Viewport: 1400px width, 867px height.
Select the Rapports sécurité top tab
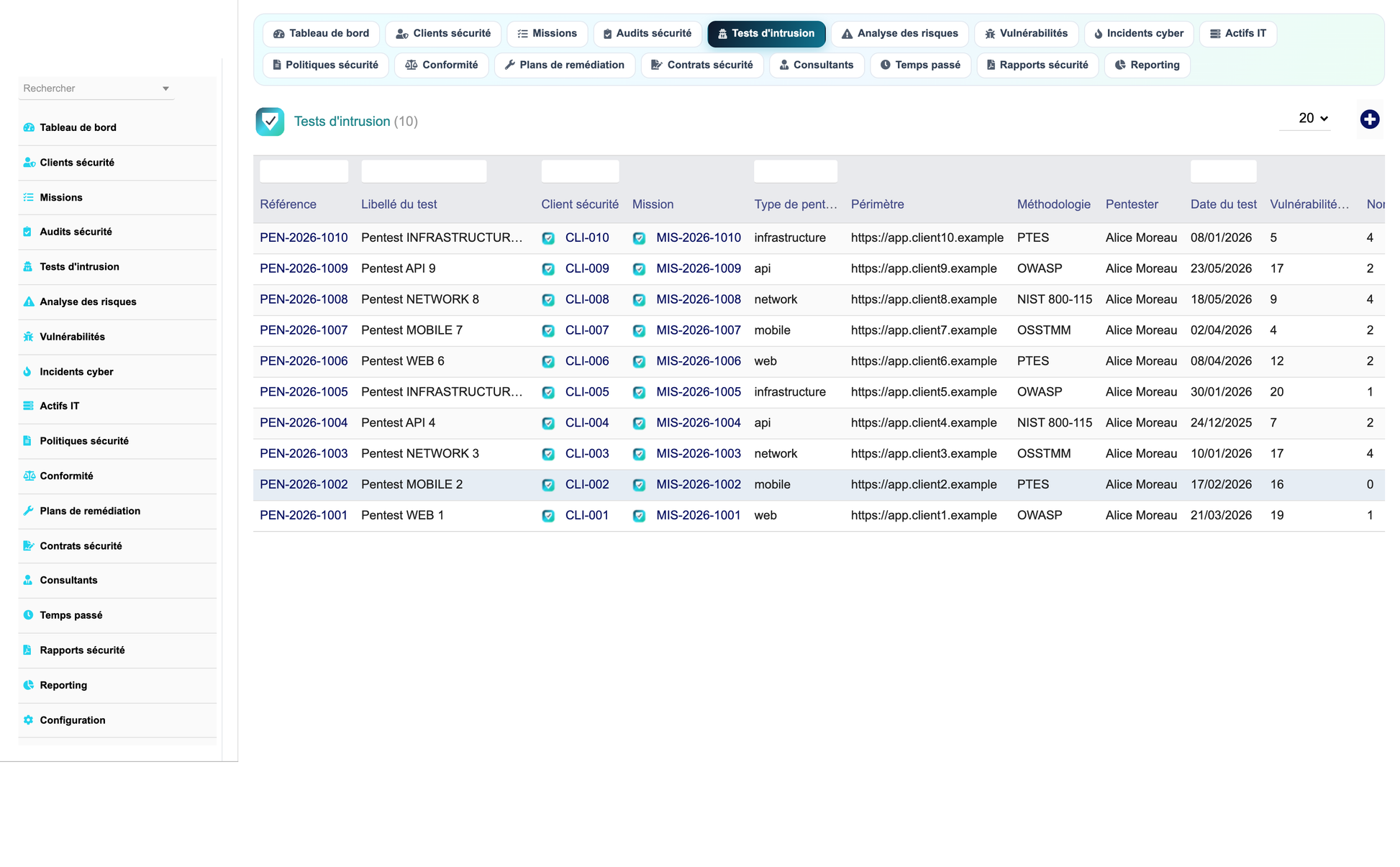[x=1037, y=65]
